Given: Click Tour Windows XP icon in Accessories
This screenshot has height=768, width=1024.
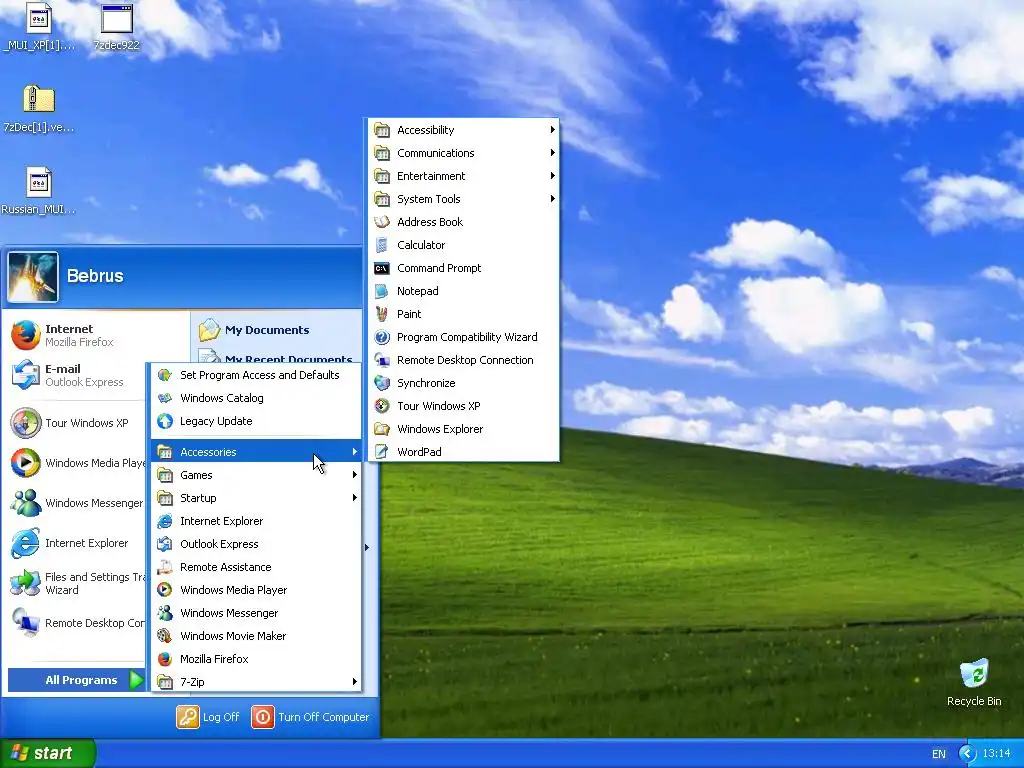Looking at the screenshot, I should 382,406.
